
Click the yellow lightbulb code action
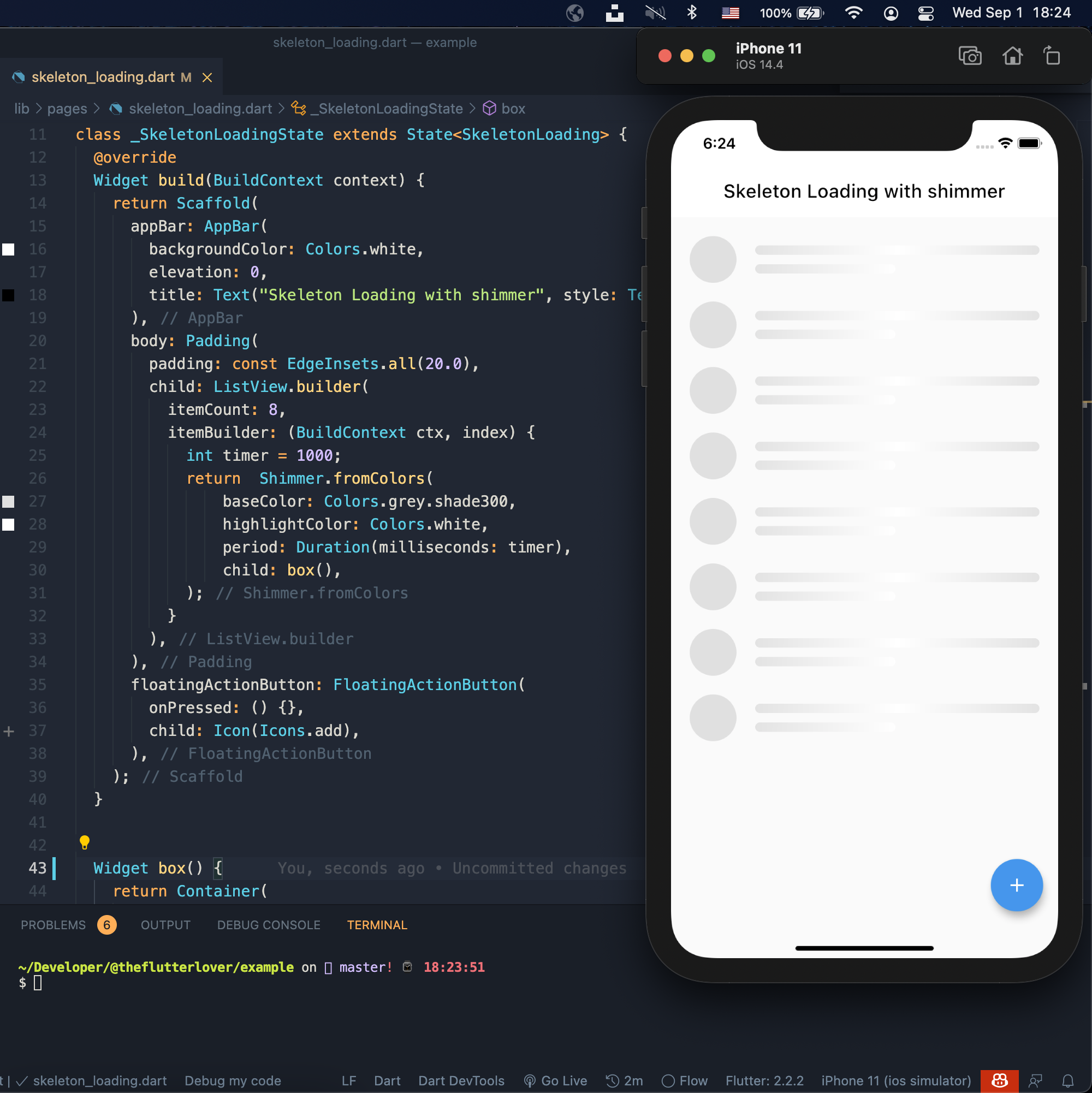(85, 842)
